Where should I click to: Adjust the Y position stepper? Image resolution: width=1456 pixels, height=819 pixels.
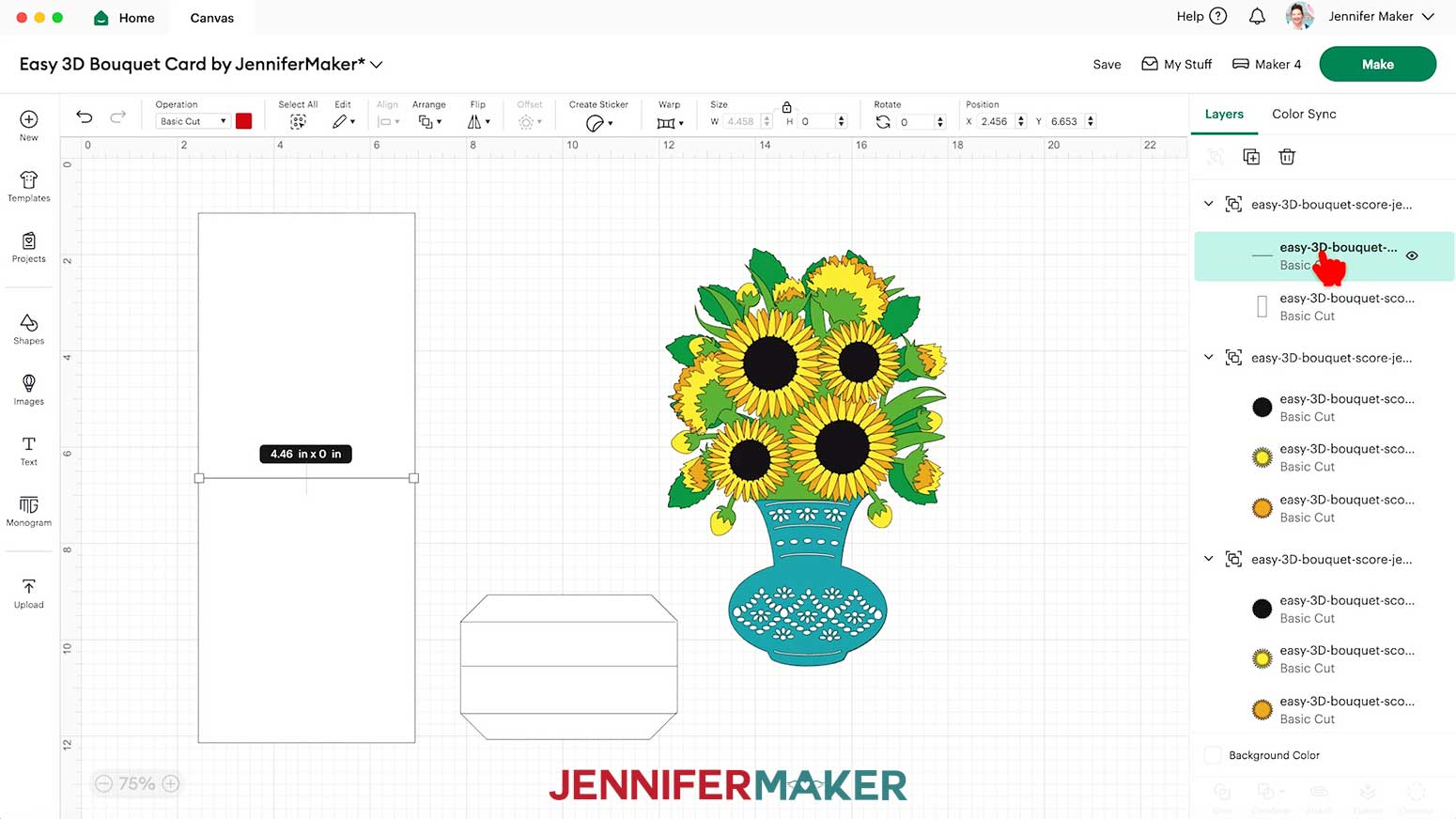pyautogui.click(x=1091, y=121)
